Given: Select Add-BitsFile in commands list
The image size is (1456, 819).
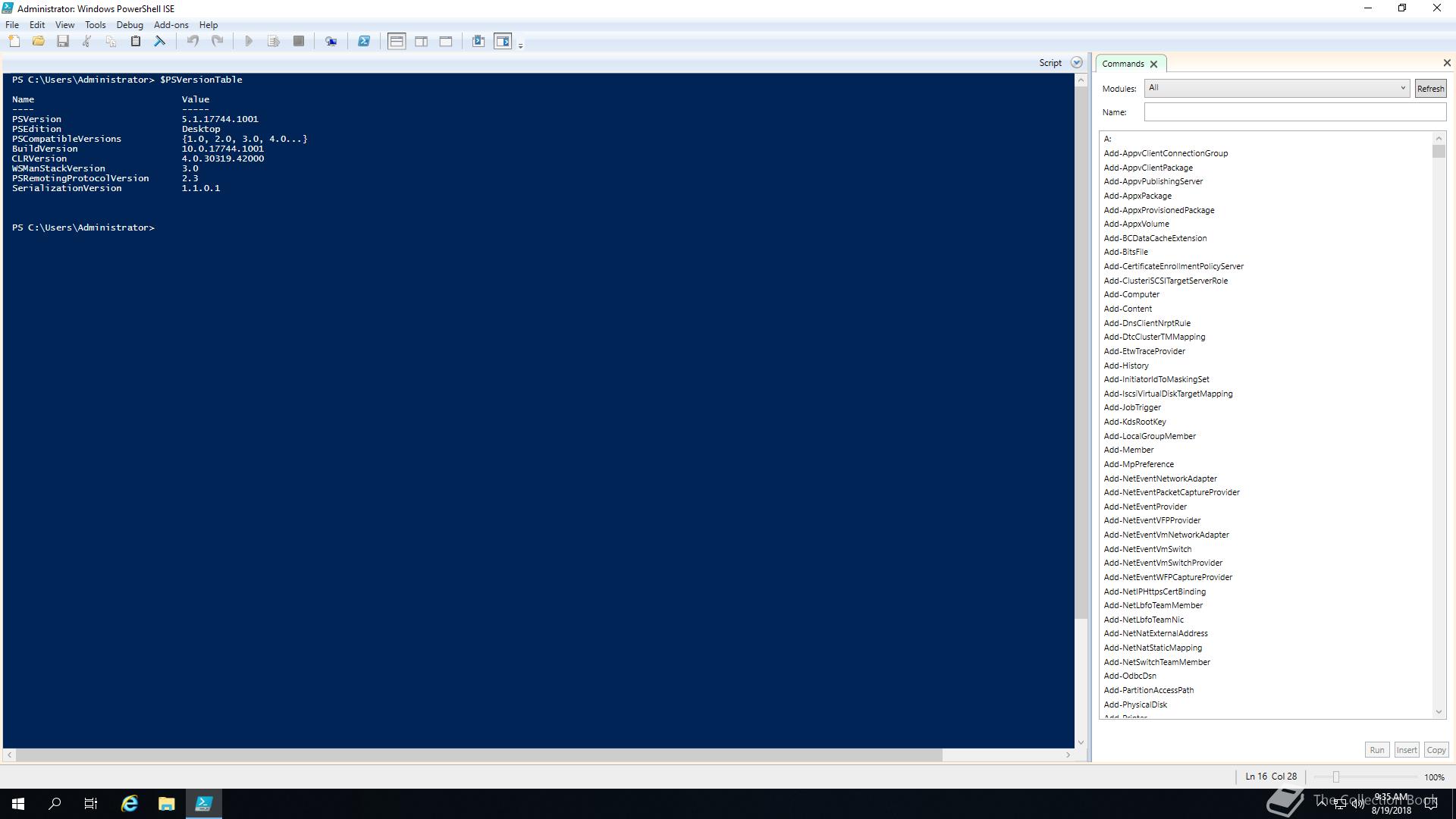Looking at the screenshot, I should [x=1125, y=252].
